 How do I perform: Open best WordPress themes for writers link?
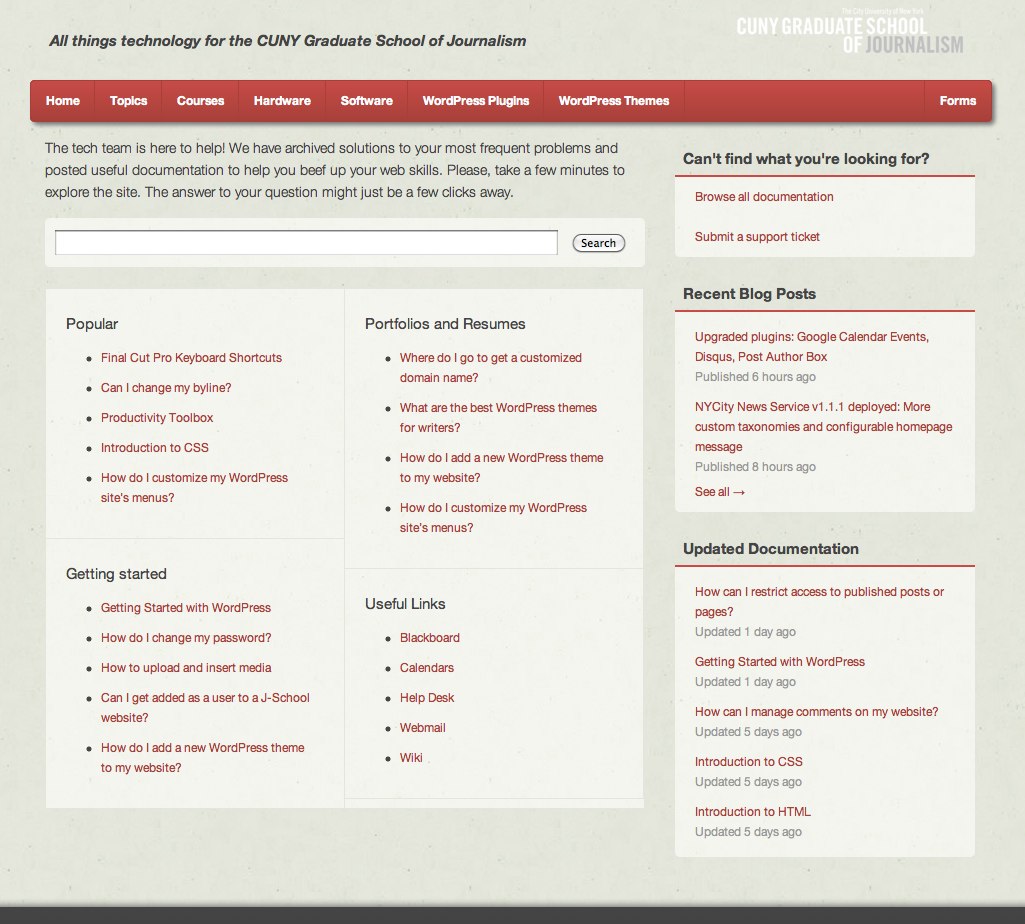pos(498,417)
